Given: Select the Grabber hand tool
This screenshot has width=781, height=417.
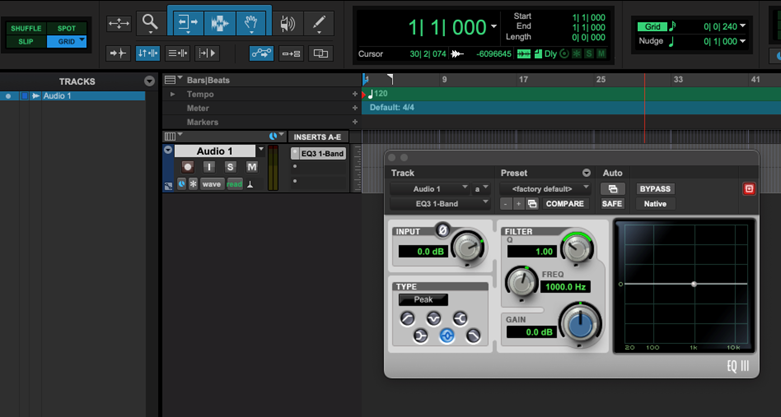Looking at the screenshot, I should (251, 23).
